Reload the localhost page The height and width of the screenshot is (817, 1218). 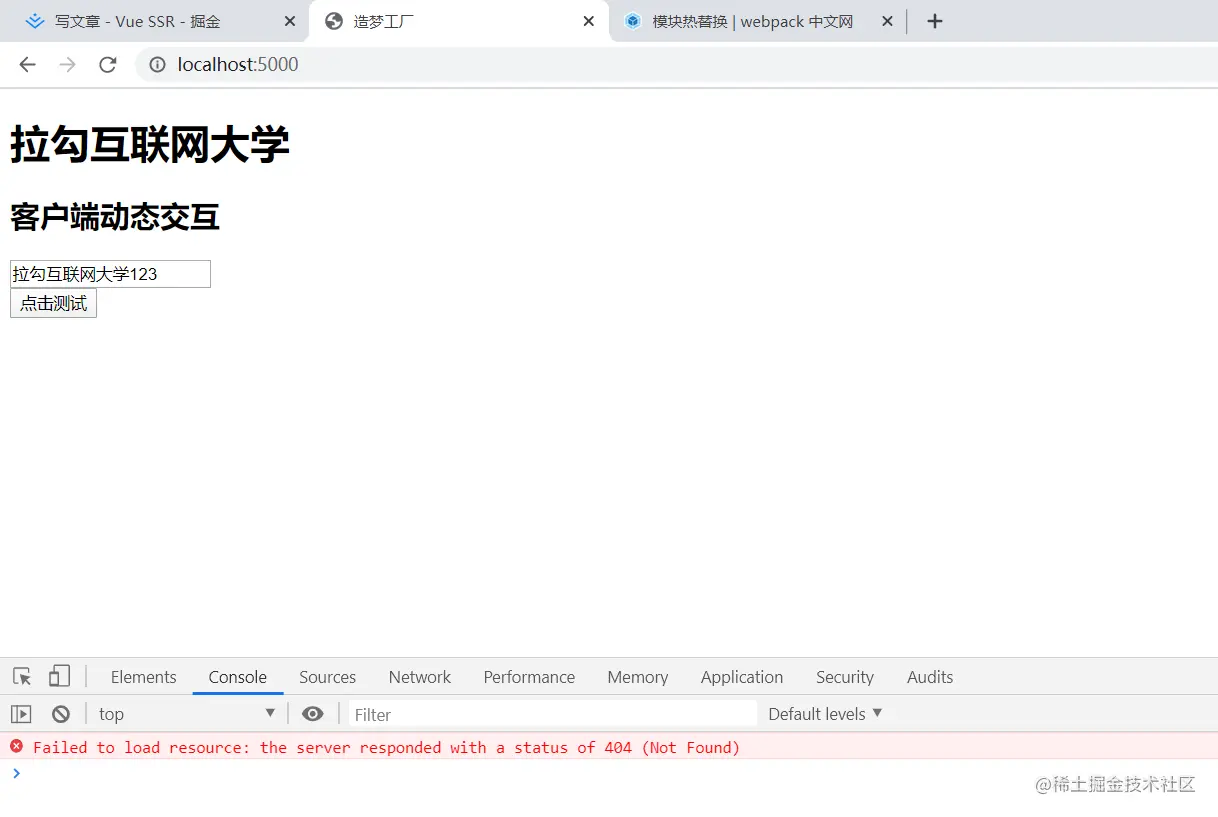point(107,65)
